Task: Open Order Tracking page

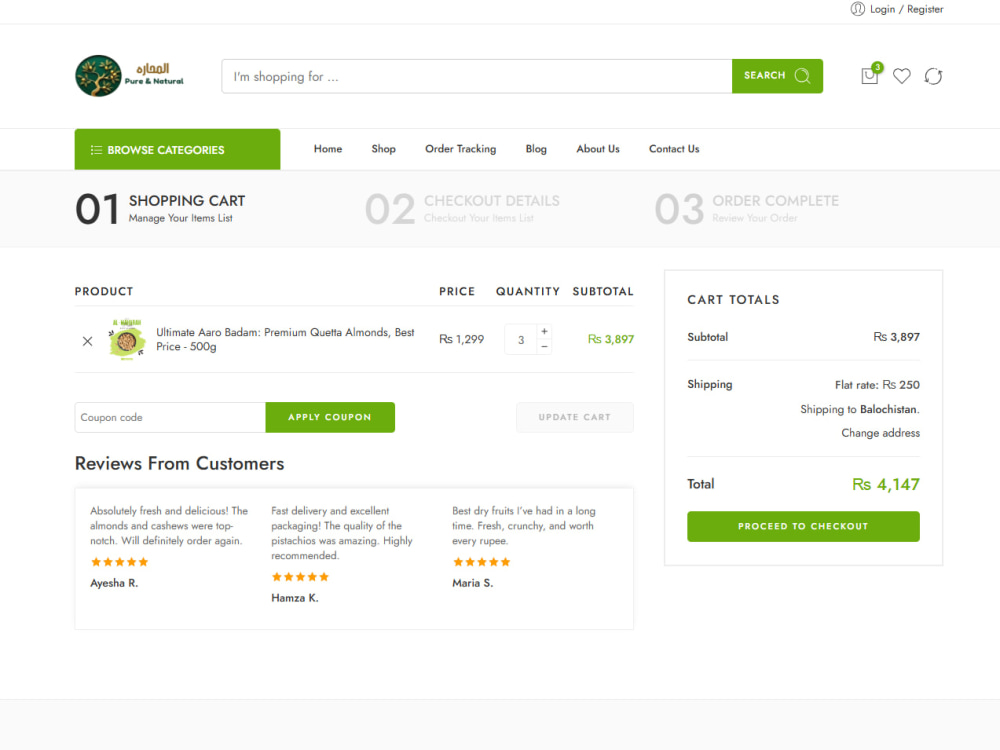Action: point(460,149)
